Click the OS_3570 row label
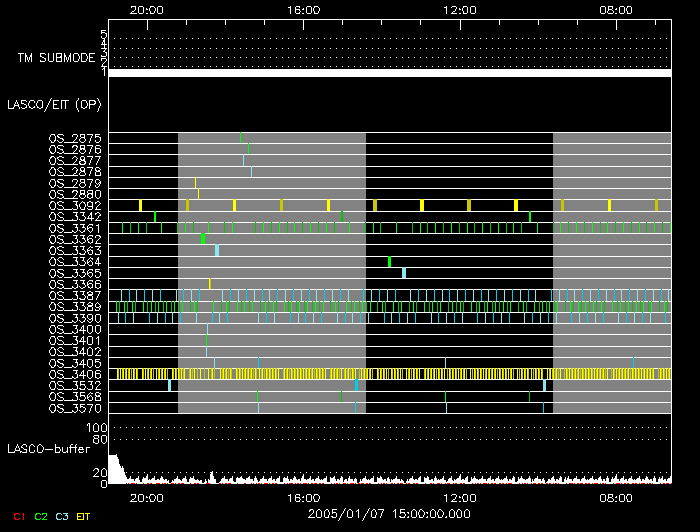The image size is (700, 532). [75, 408]
